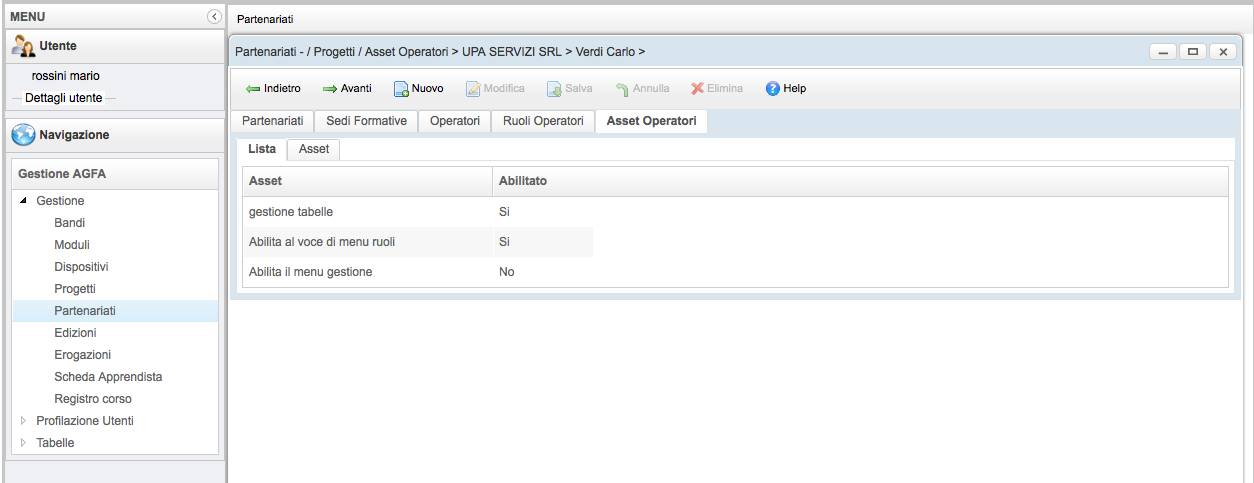
Task: Click the Elimina red X icon
Action: tap(697, 89)
